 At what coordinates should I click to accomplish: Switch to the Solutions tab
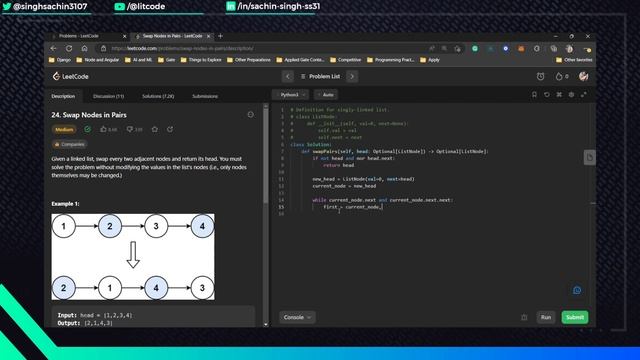158,96
